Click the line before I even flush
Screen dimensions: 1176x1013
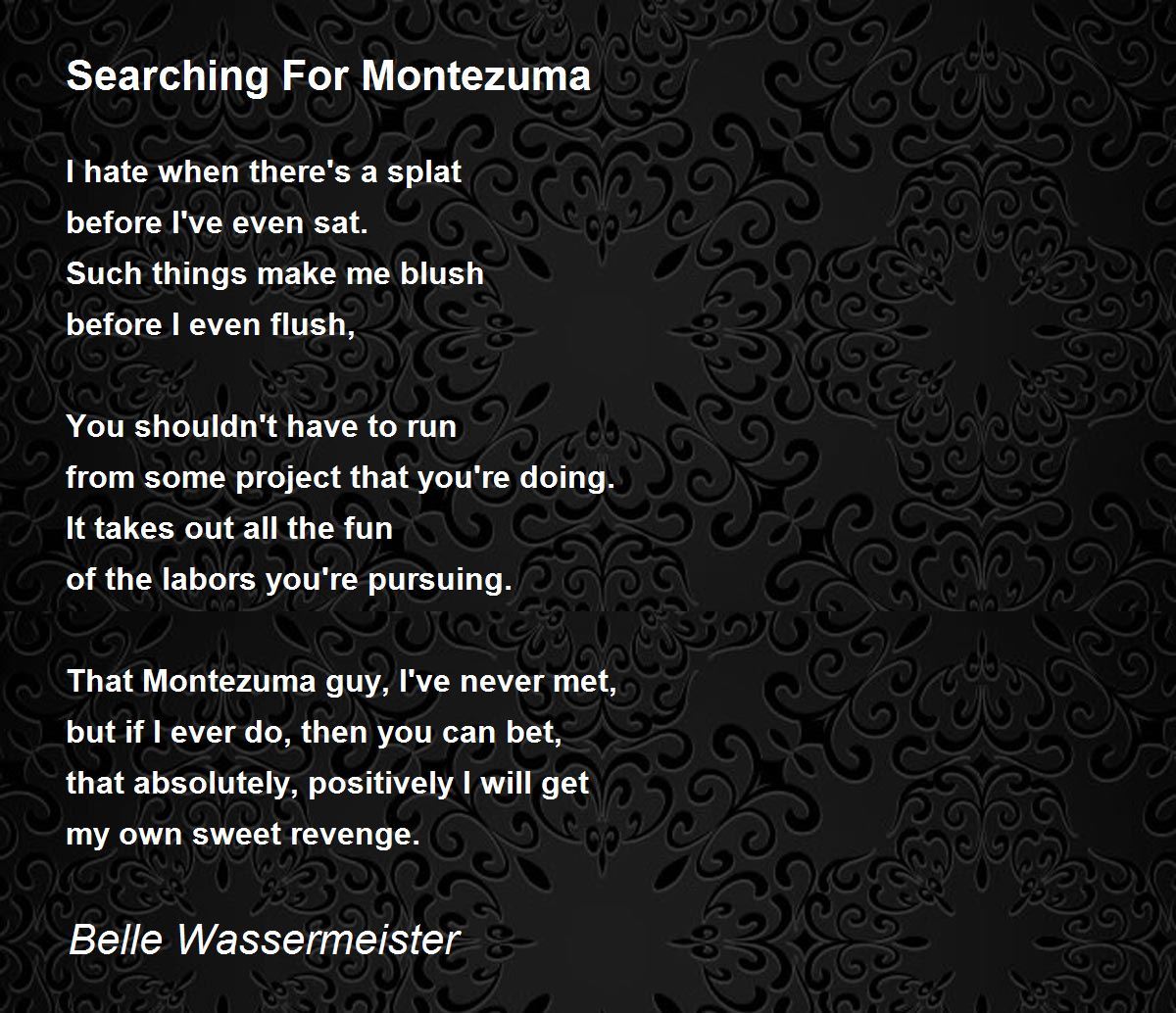click(211, 325)
